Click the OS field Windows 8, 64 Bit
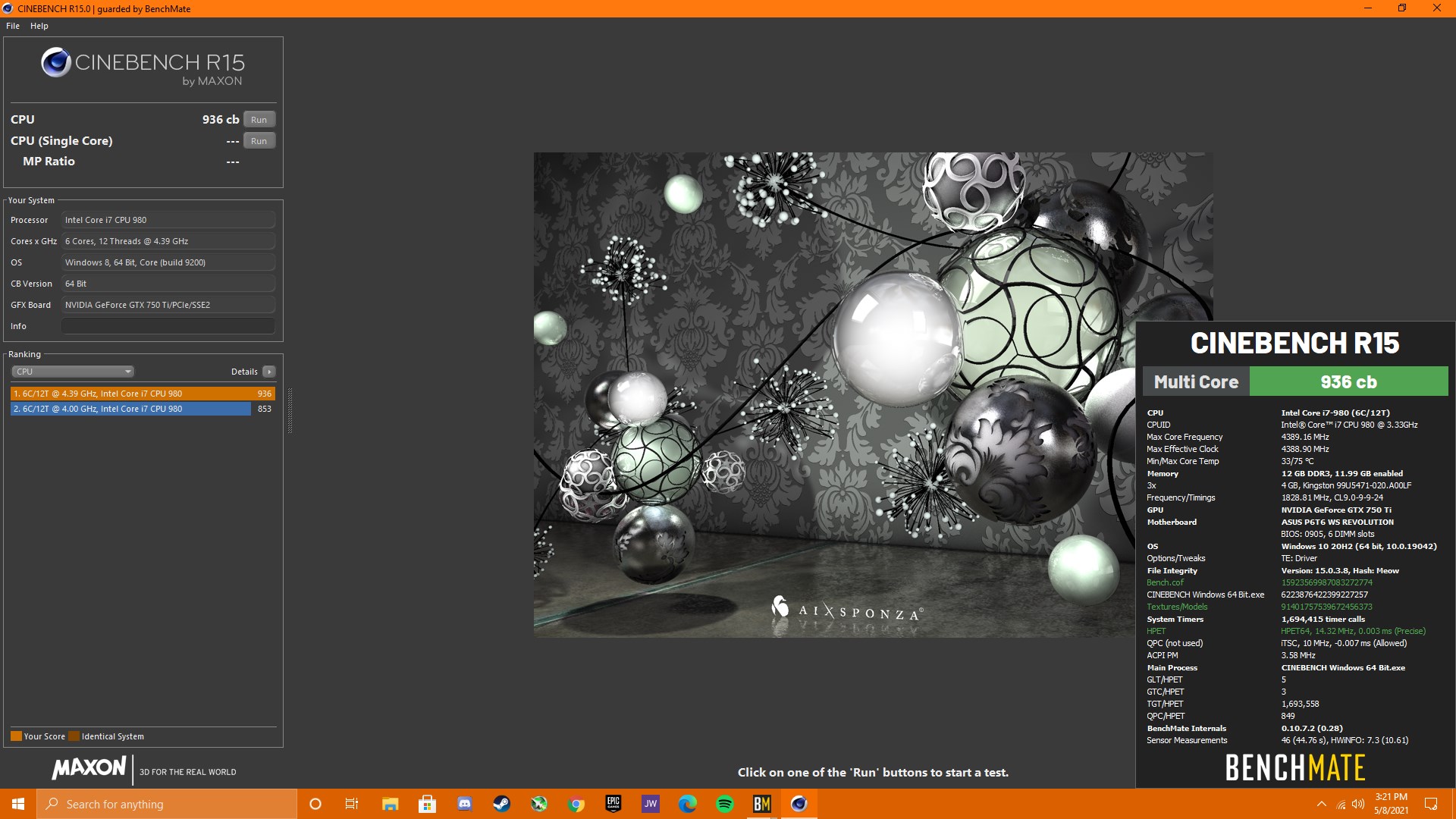The width and height of the screenshot is (1456, 819). [x=168, y=262]
